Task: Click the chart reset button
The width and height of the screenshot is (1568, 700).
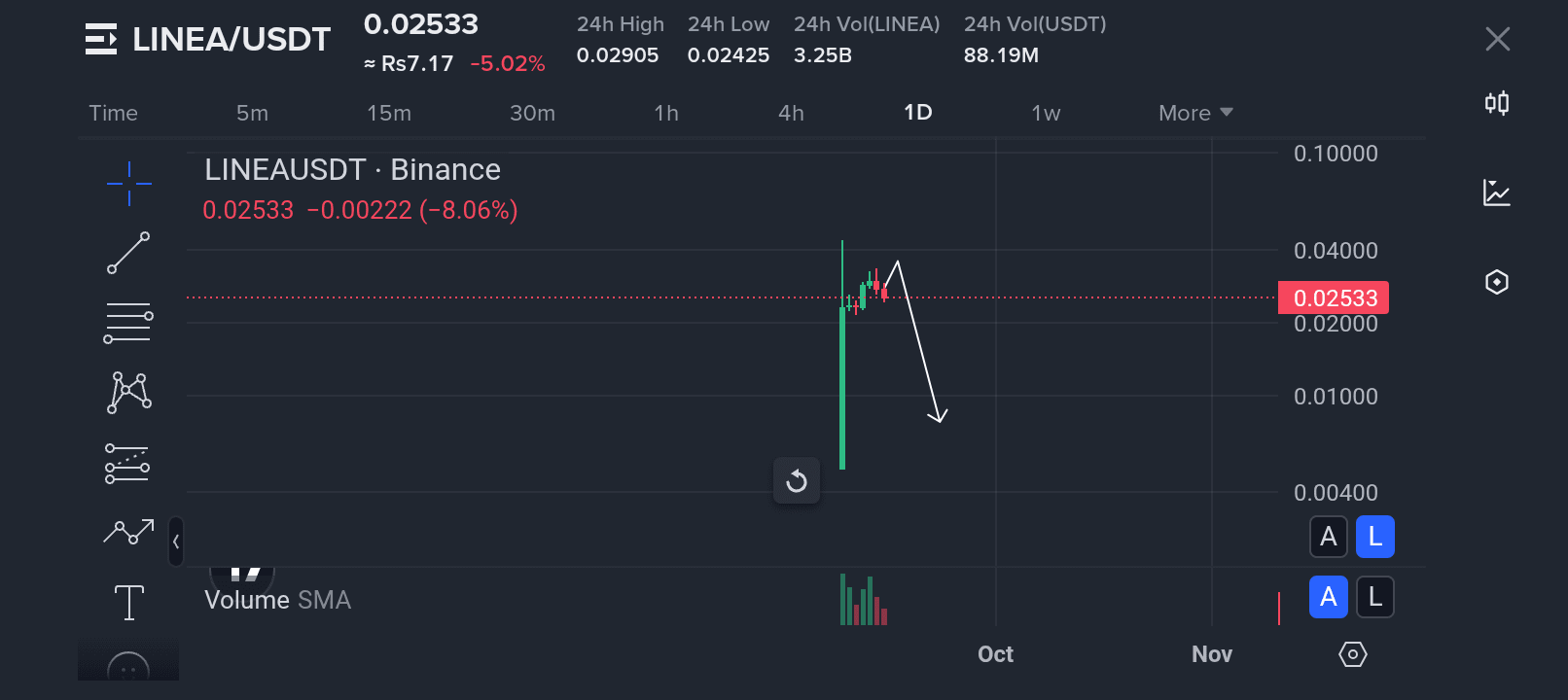Action: [x=796, y=480]
